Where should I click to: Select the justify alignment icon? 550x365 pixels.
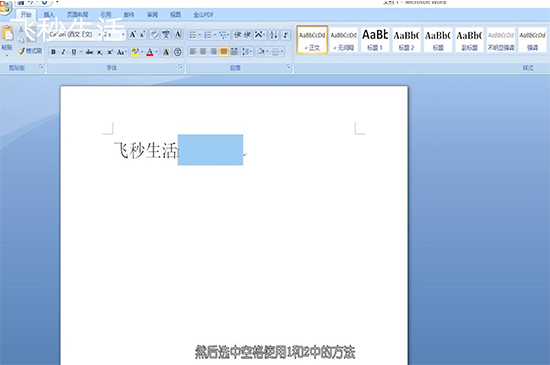[223, 52]
